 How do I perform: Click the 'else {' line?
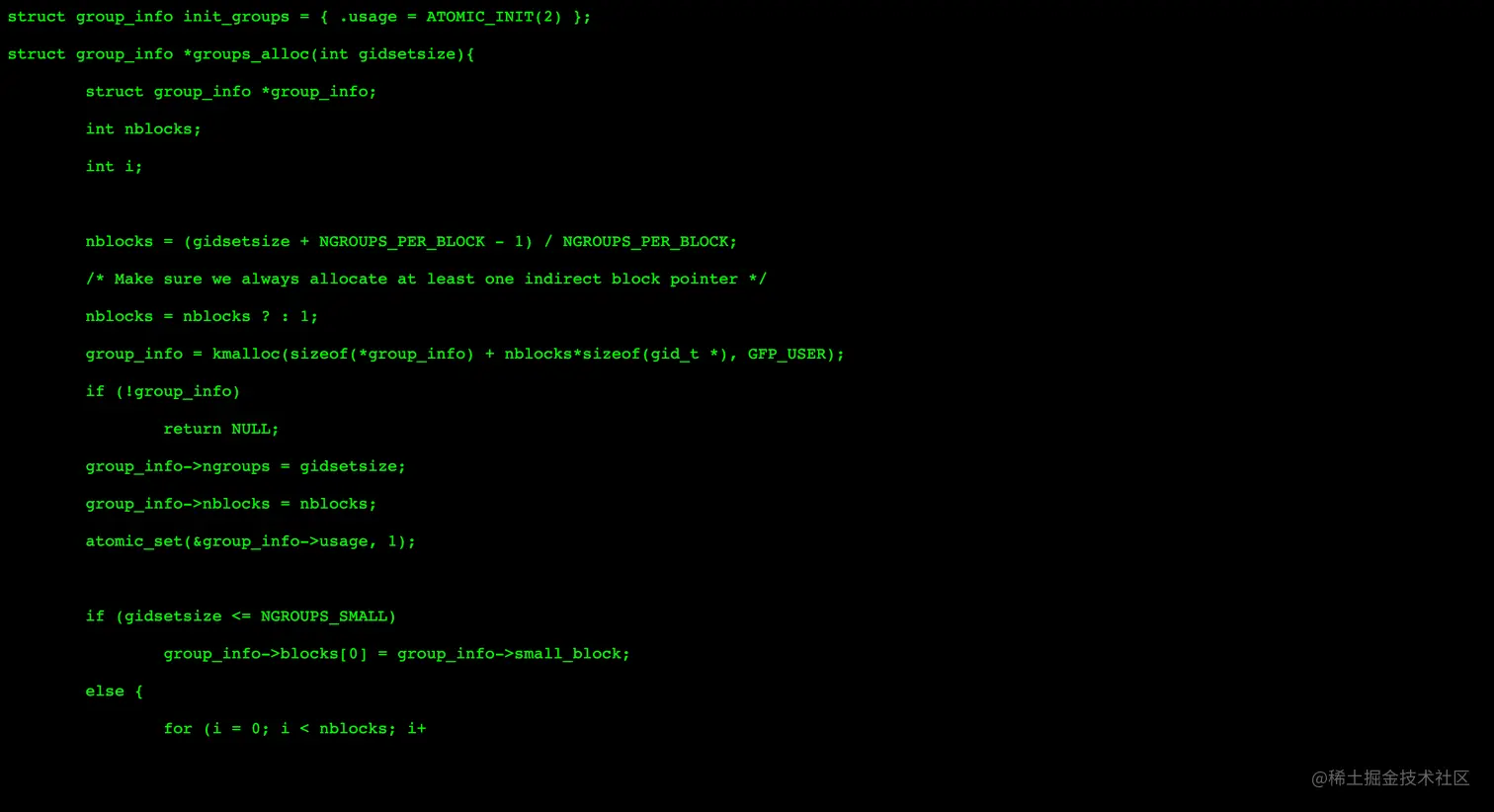coord(114,692)
